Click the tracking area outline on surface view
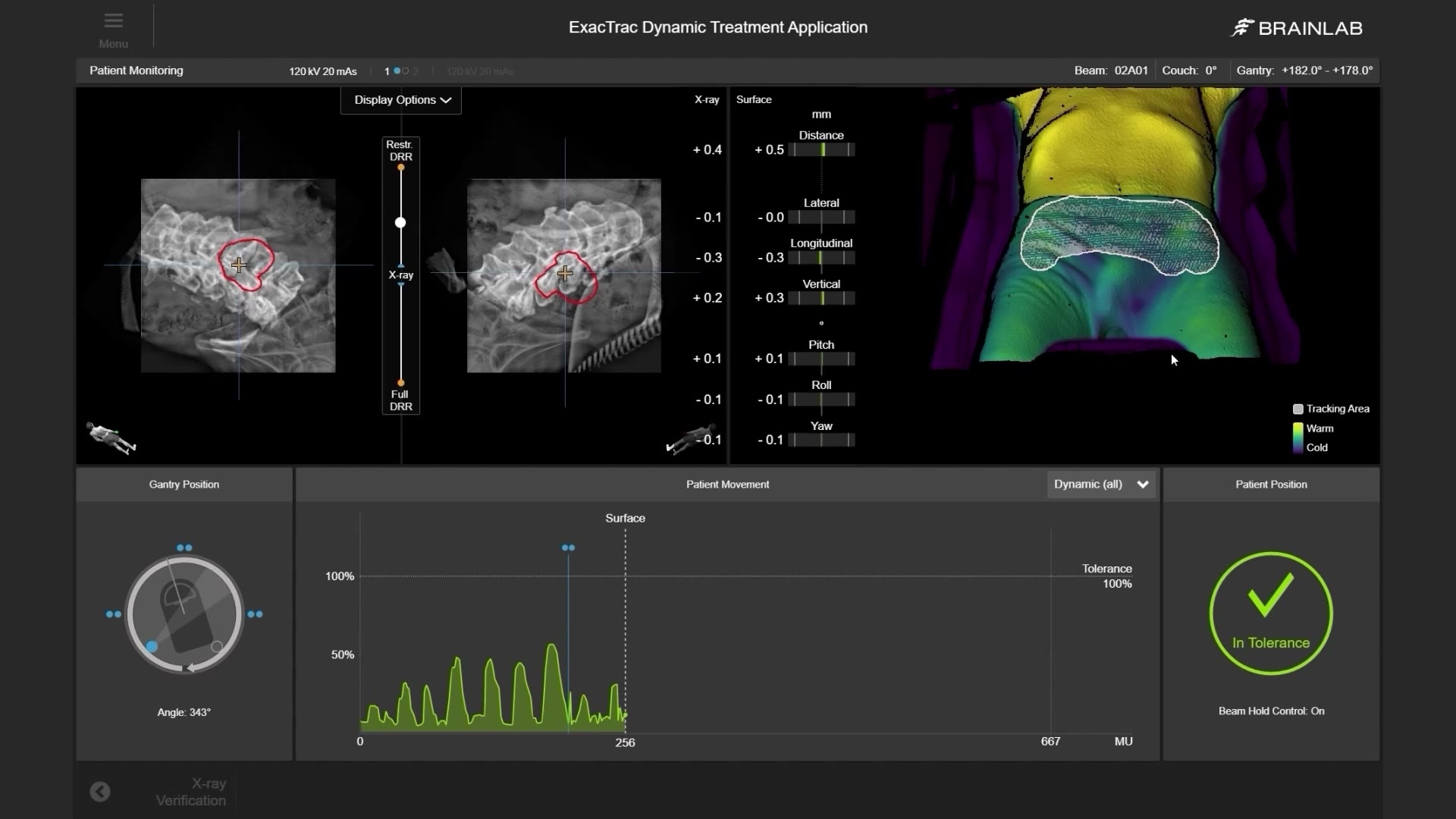Viewport: 1456px width, 819px height. 1119,235
